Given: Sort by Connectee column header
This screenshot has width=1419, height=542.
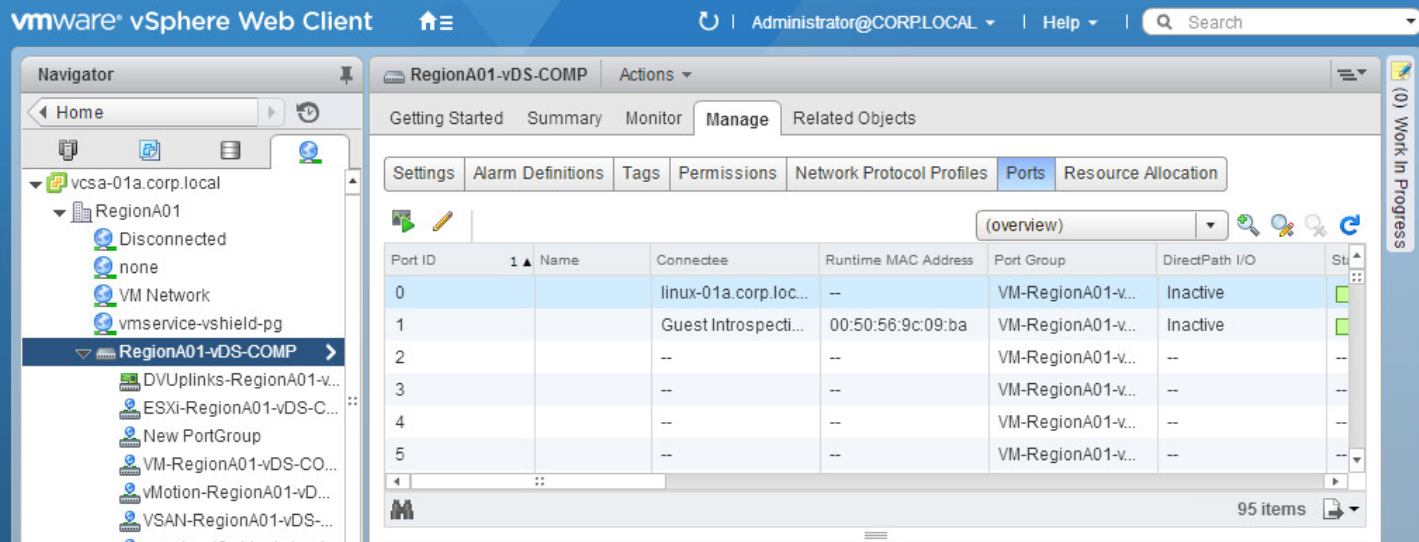Looking at the screenshot, I should [x=734, y=260].
